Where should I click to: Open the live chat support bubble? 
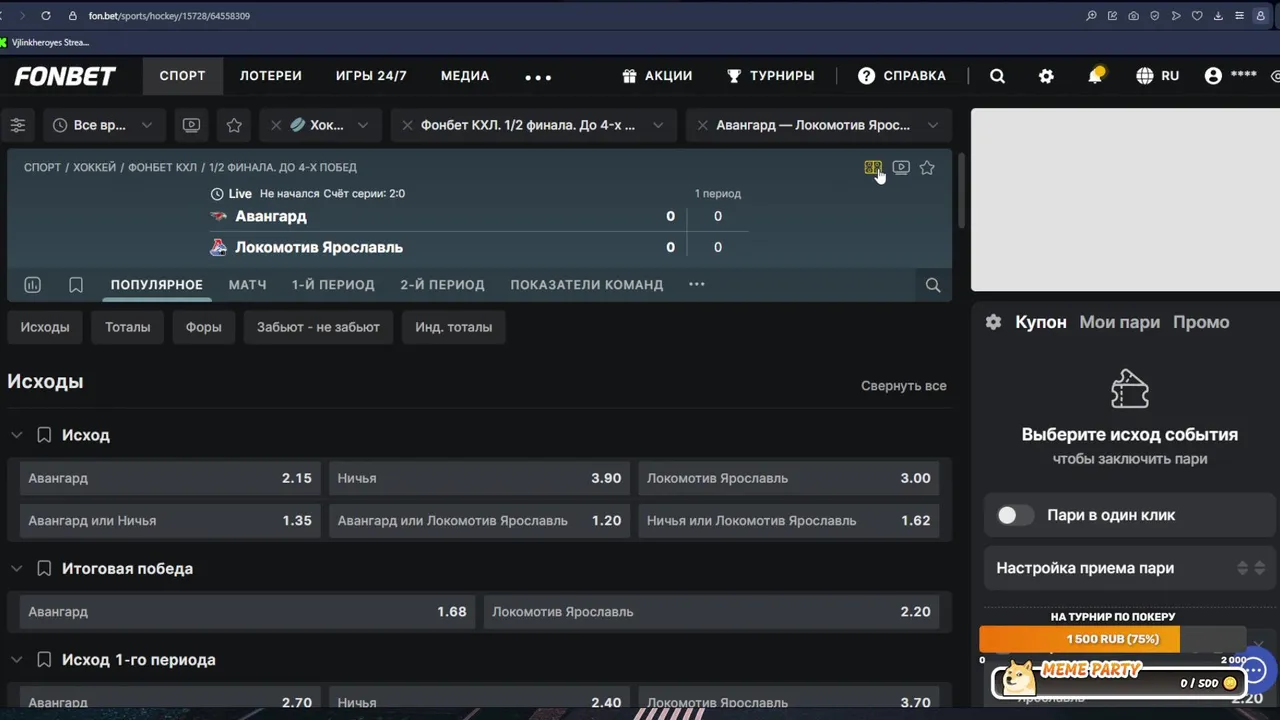click(x=1254, y=670)
